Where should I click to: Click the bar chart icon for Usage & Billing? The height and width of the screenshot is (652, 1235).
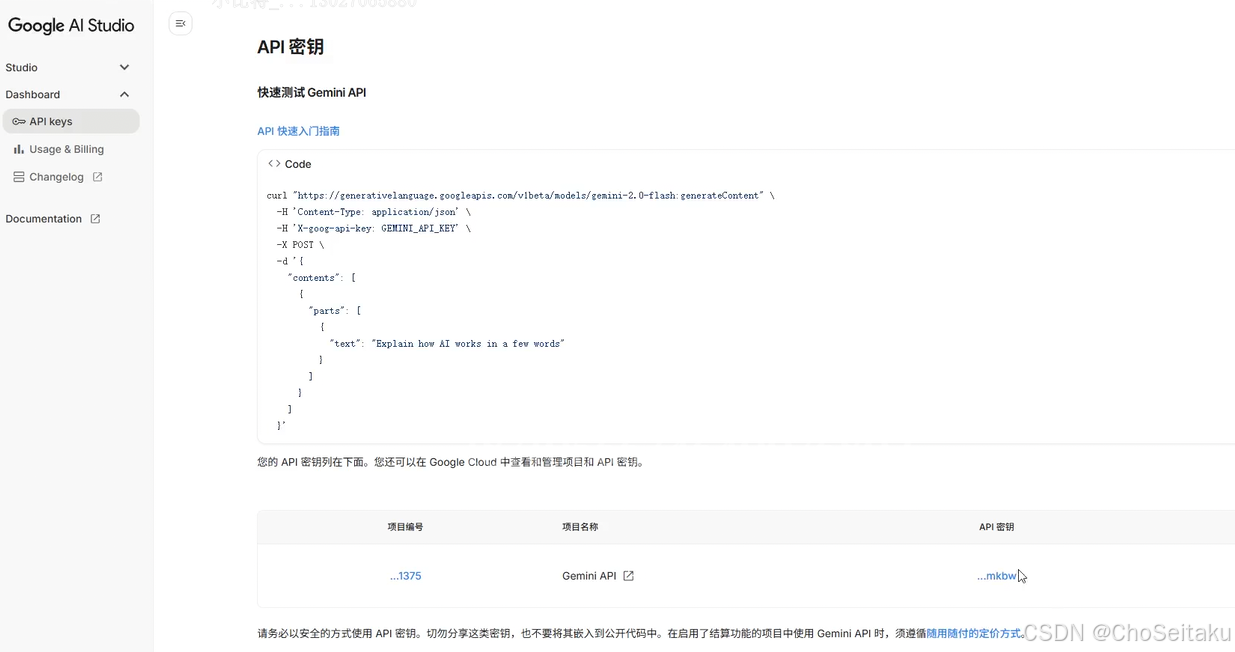point(19,149)
